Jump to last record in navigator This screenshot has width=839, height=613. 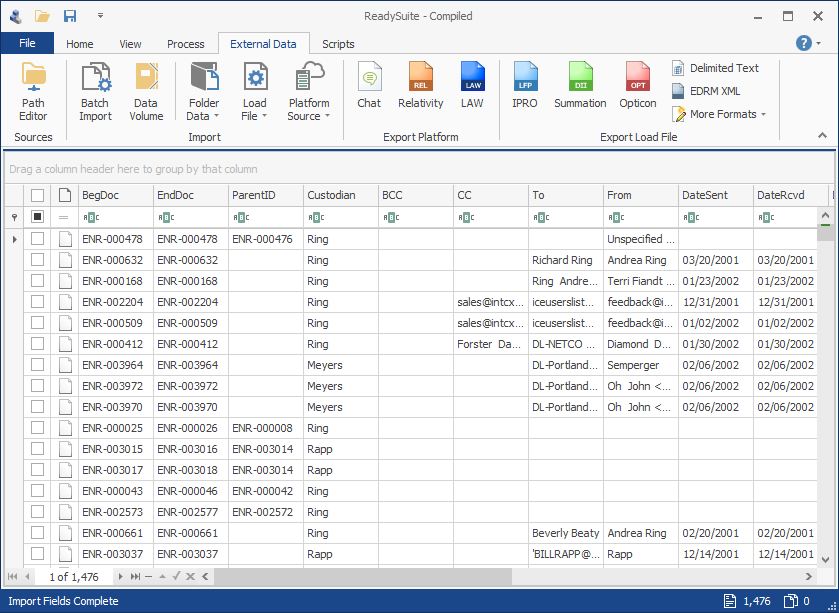[x=135, y=577]
